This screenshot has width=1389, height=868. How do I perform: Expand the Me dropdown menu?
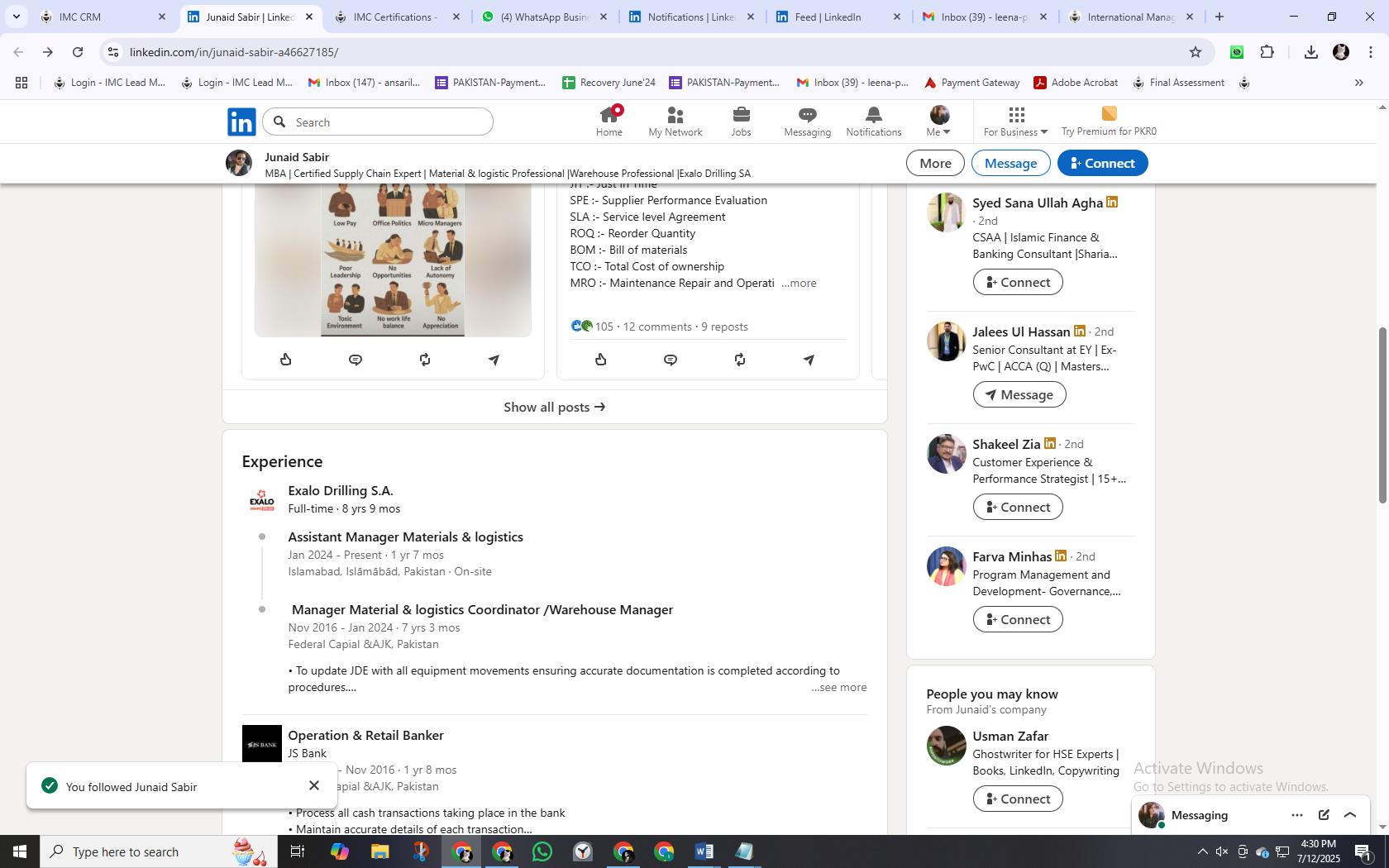point(938,122)
